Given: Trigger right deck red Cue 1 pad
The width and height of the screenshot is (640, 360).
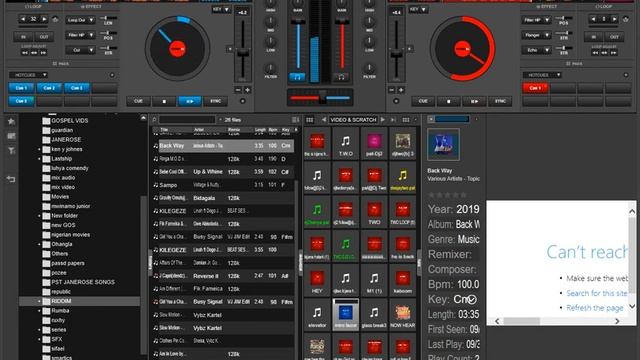Looking at the screenshot, I should 535,88.
